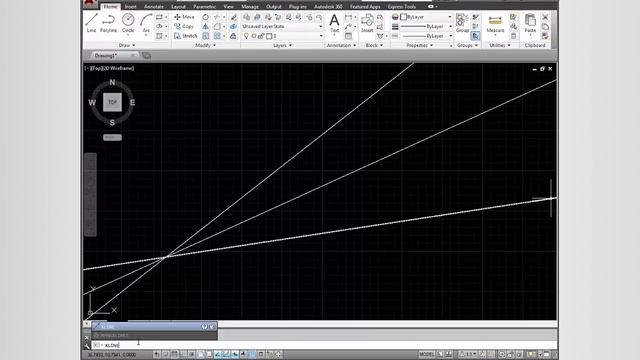Click the Offset tool icon
Viewport: 640px width, 360px height.
pyautogui.click(x=233, y=36)
